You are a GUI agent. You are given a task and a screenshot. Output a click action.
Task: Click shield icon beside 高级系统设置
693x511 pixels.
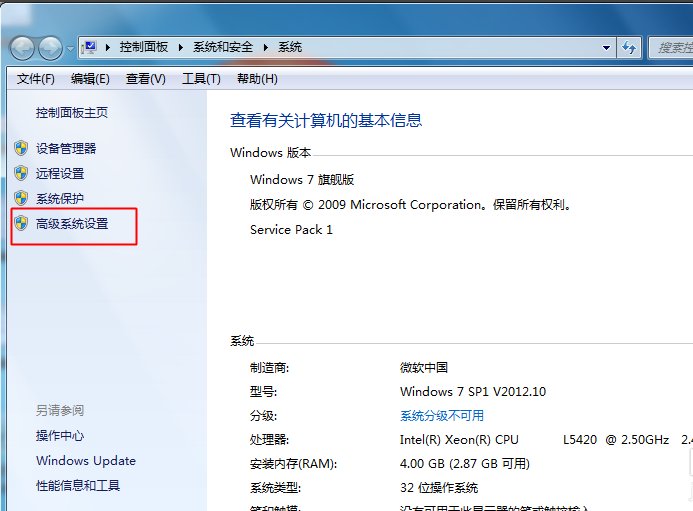(21, 223)
